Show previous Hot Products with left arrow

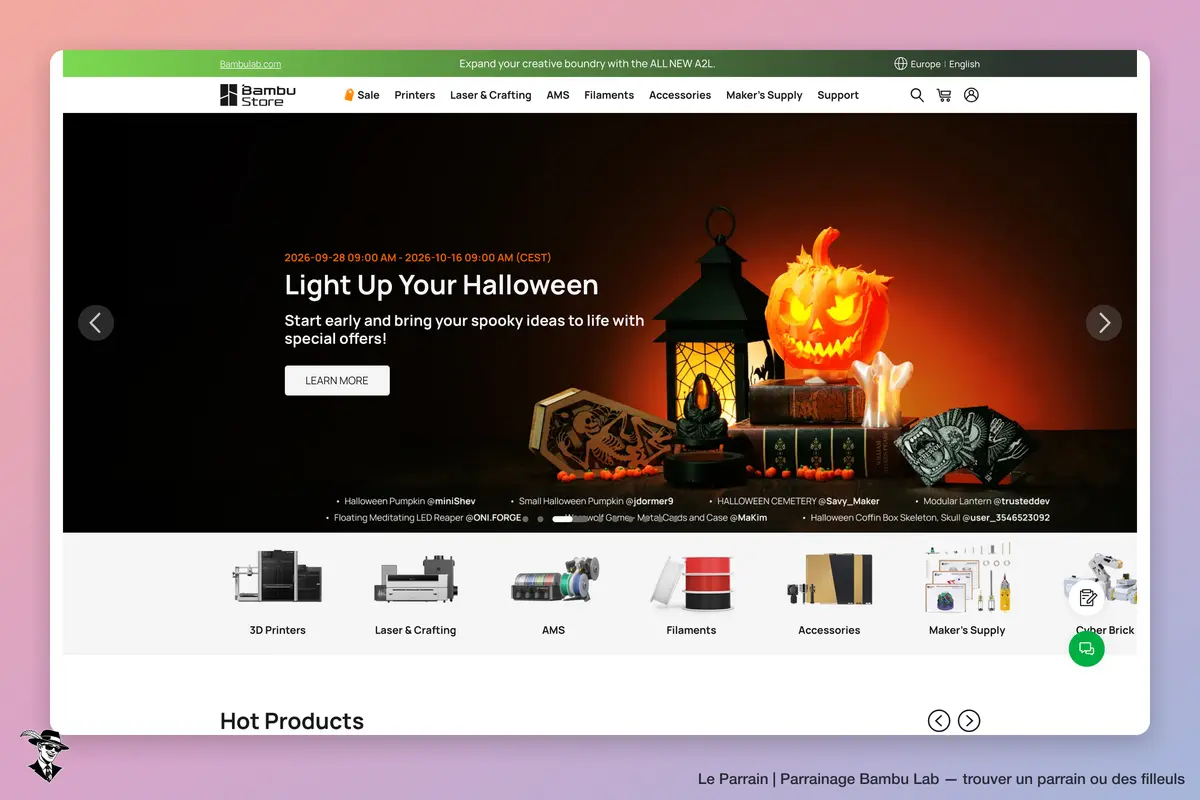point(938,720)
